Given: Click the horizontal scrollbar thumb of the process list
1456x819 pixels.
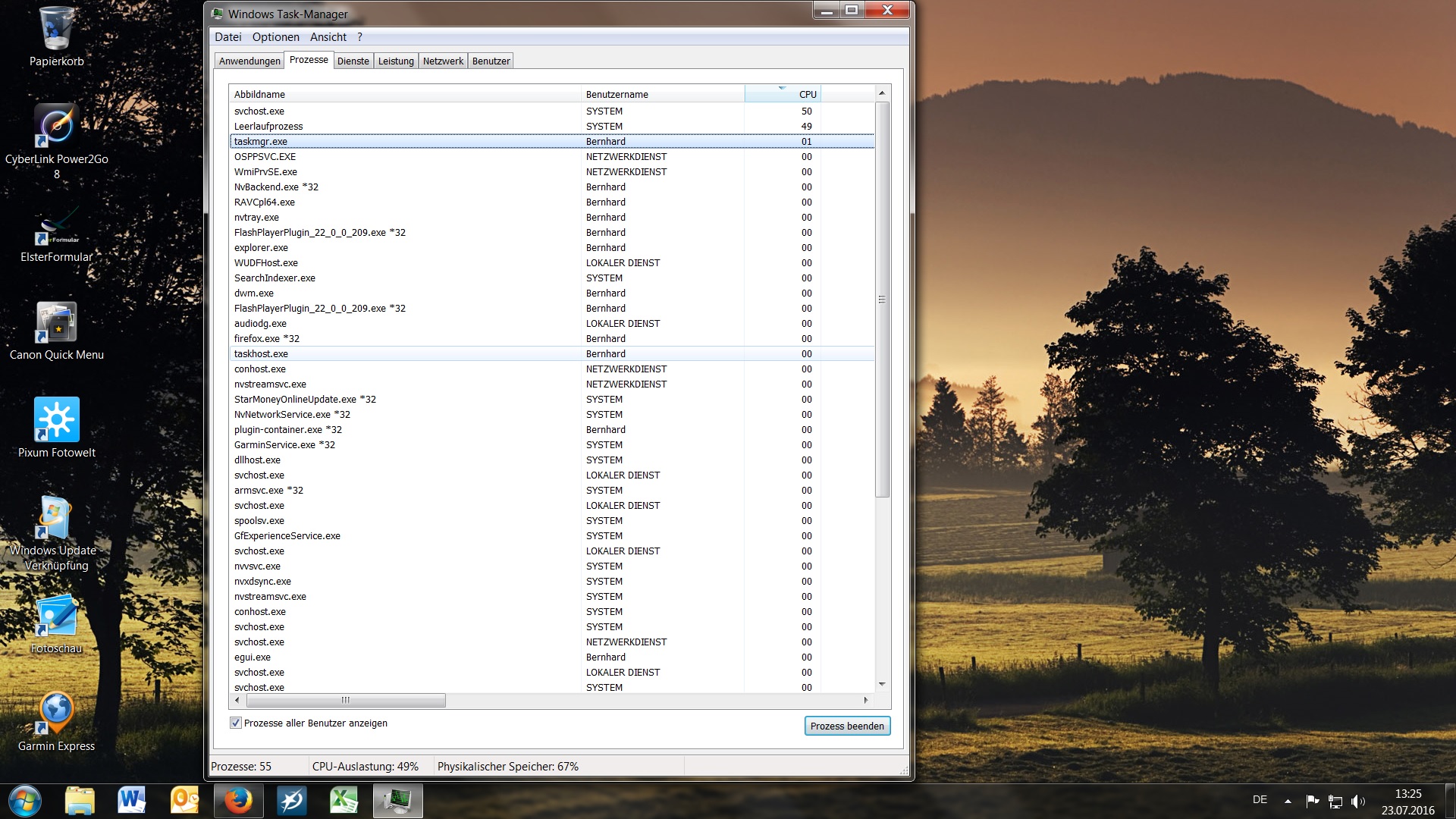Looking at the screenshot, I should pos(345,700).
